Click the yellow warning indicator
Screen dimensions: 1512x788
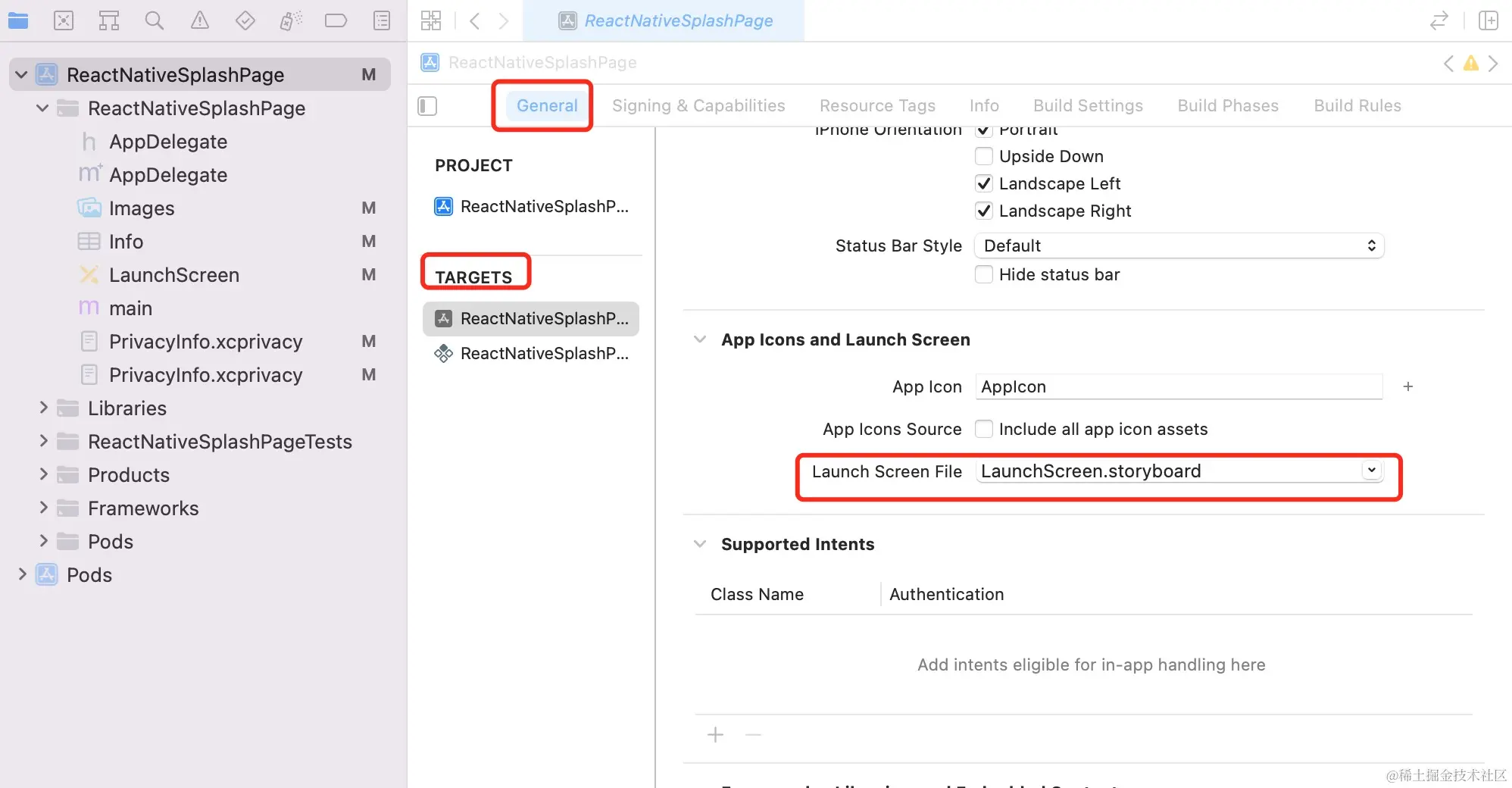[x=1471, y=63]
